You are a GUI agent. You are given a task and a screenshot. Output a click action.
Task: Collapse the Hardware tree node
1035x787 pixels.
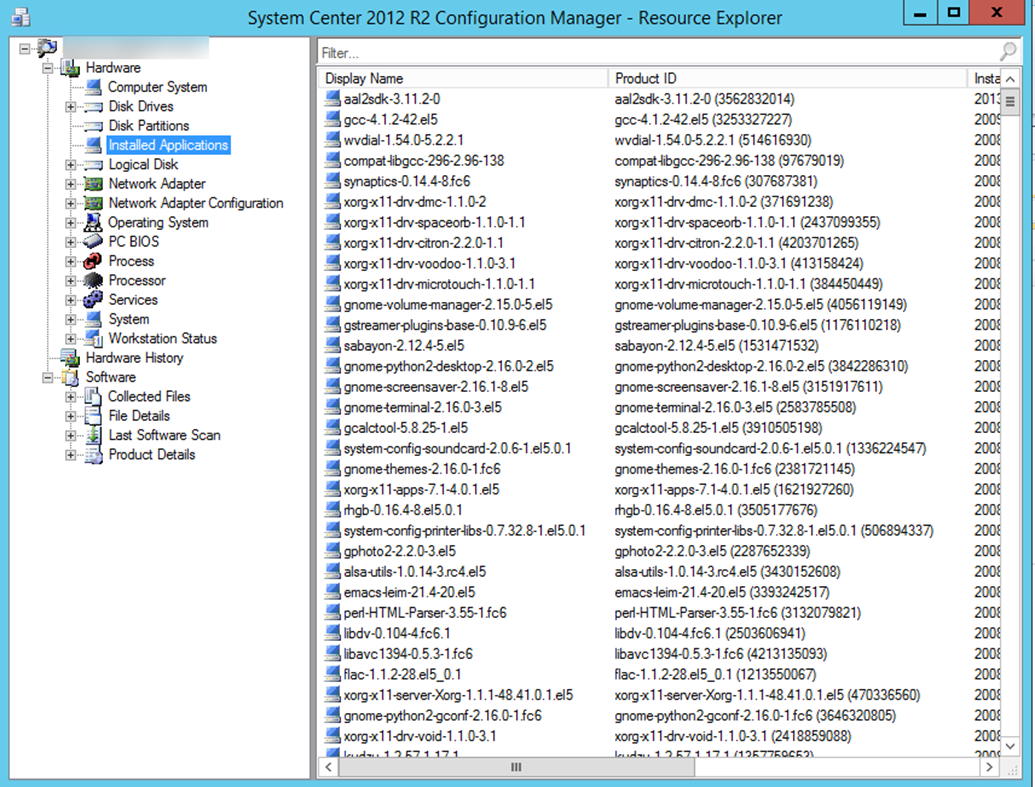coord(48,67)
